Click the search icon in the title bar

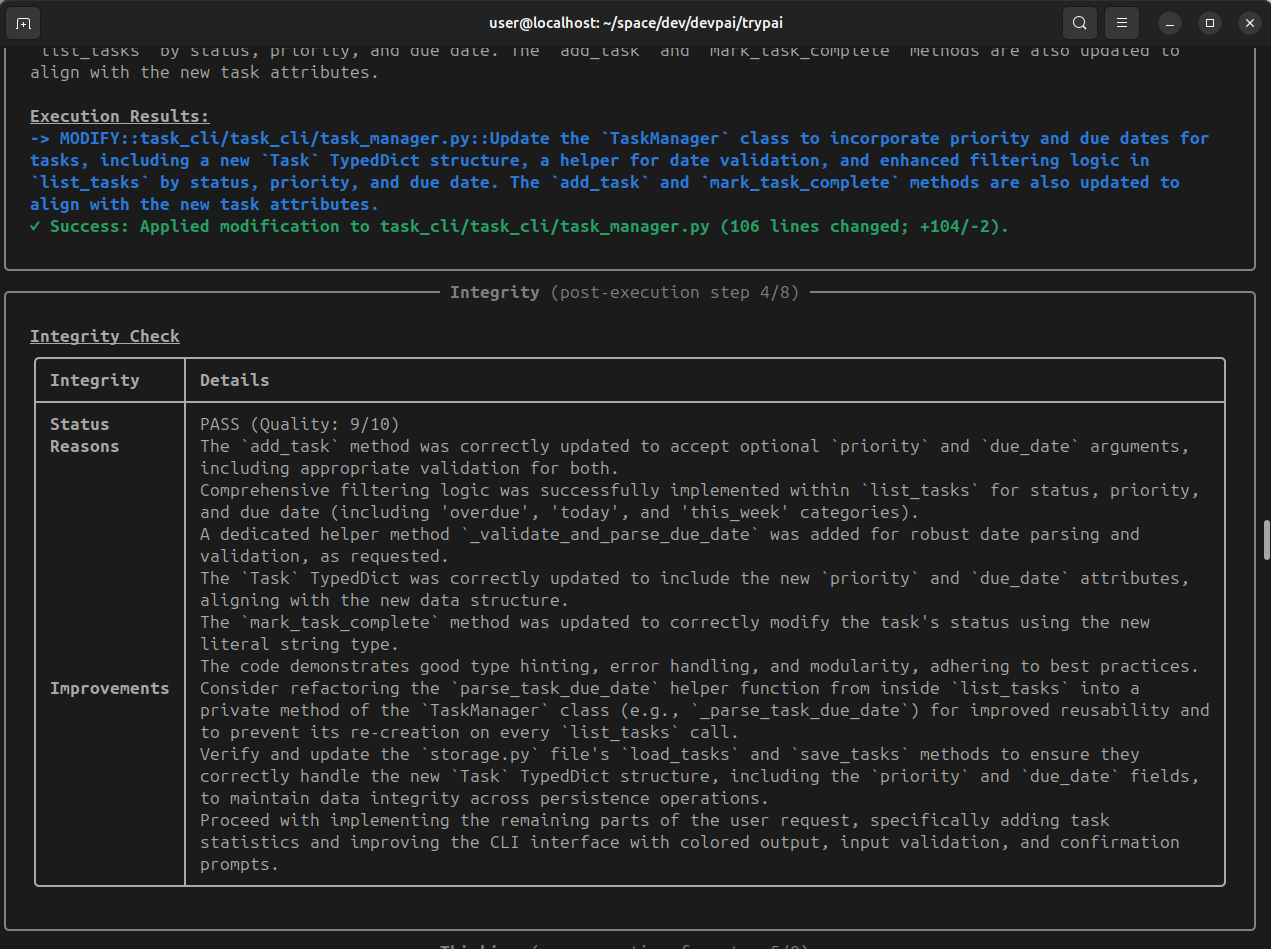[1079, 22]
